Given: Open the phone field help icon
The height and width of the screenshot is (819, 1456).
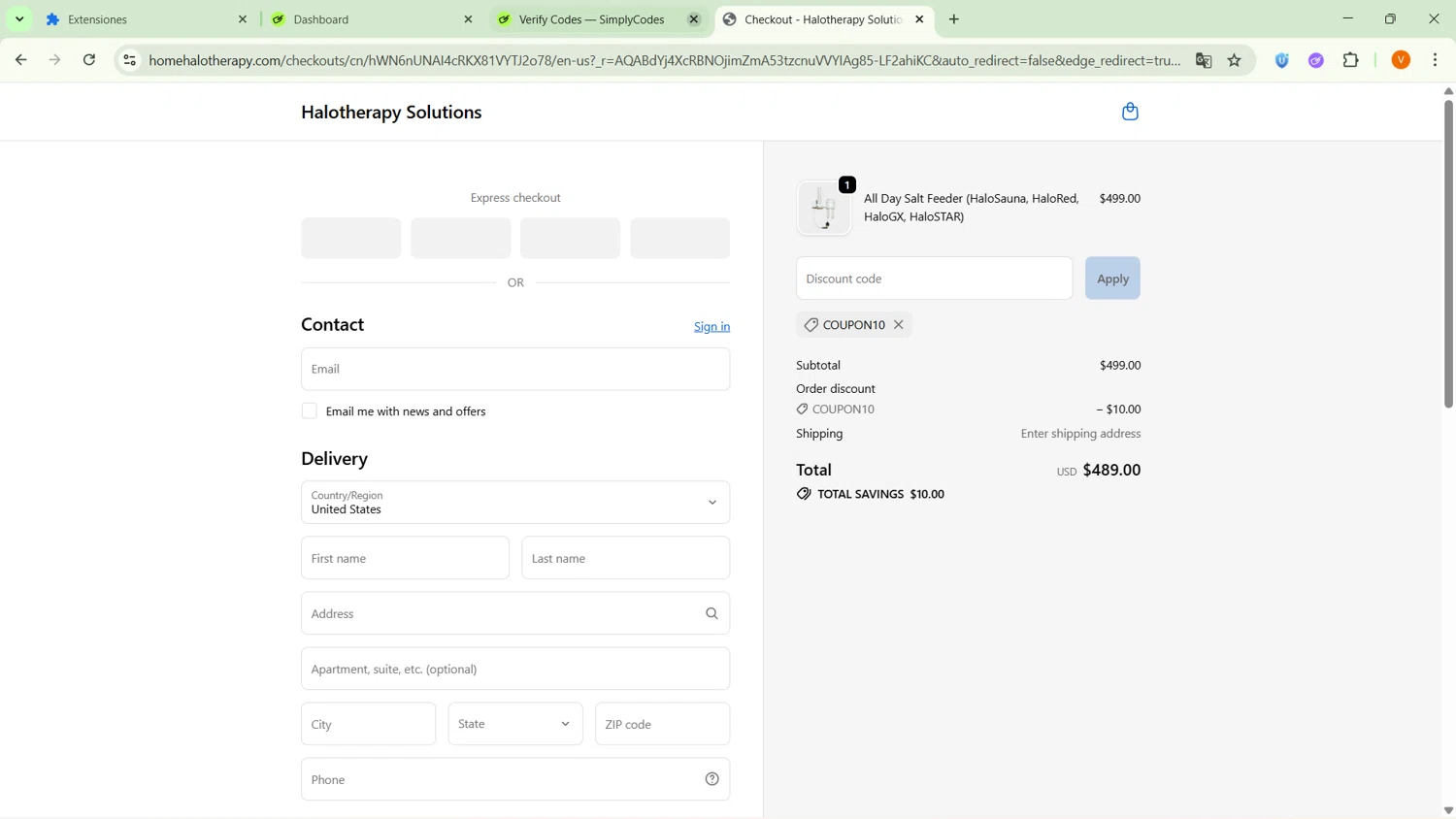Looking at the screenshot, I should [x=711, y=779].
